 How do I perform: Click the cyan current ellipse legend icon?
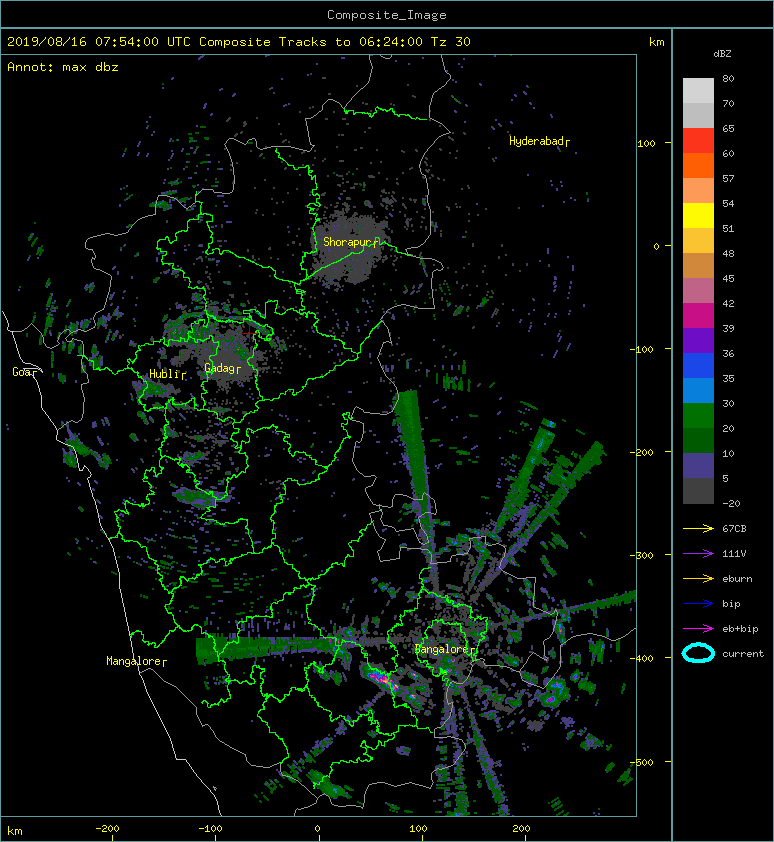point(698,653)
